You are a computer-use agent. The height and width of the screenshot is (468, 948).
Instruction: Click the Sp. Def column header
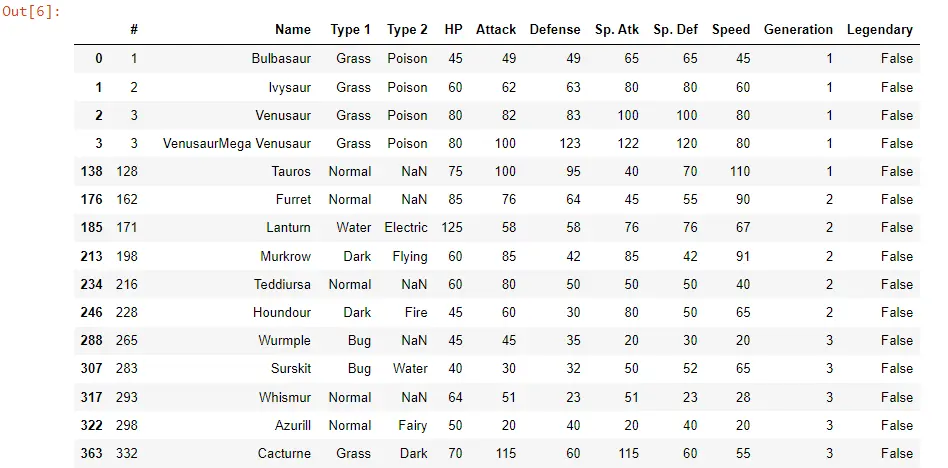coord(675,30)
